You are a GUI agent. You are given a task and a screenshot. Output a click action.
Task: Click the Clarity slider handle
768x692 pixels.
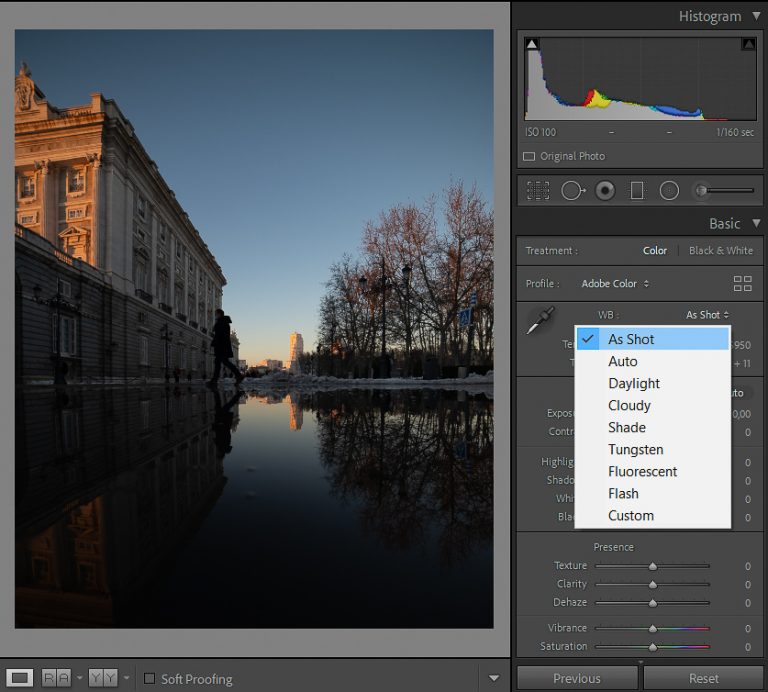tap(652, 584)
